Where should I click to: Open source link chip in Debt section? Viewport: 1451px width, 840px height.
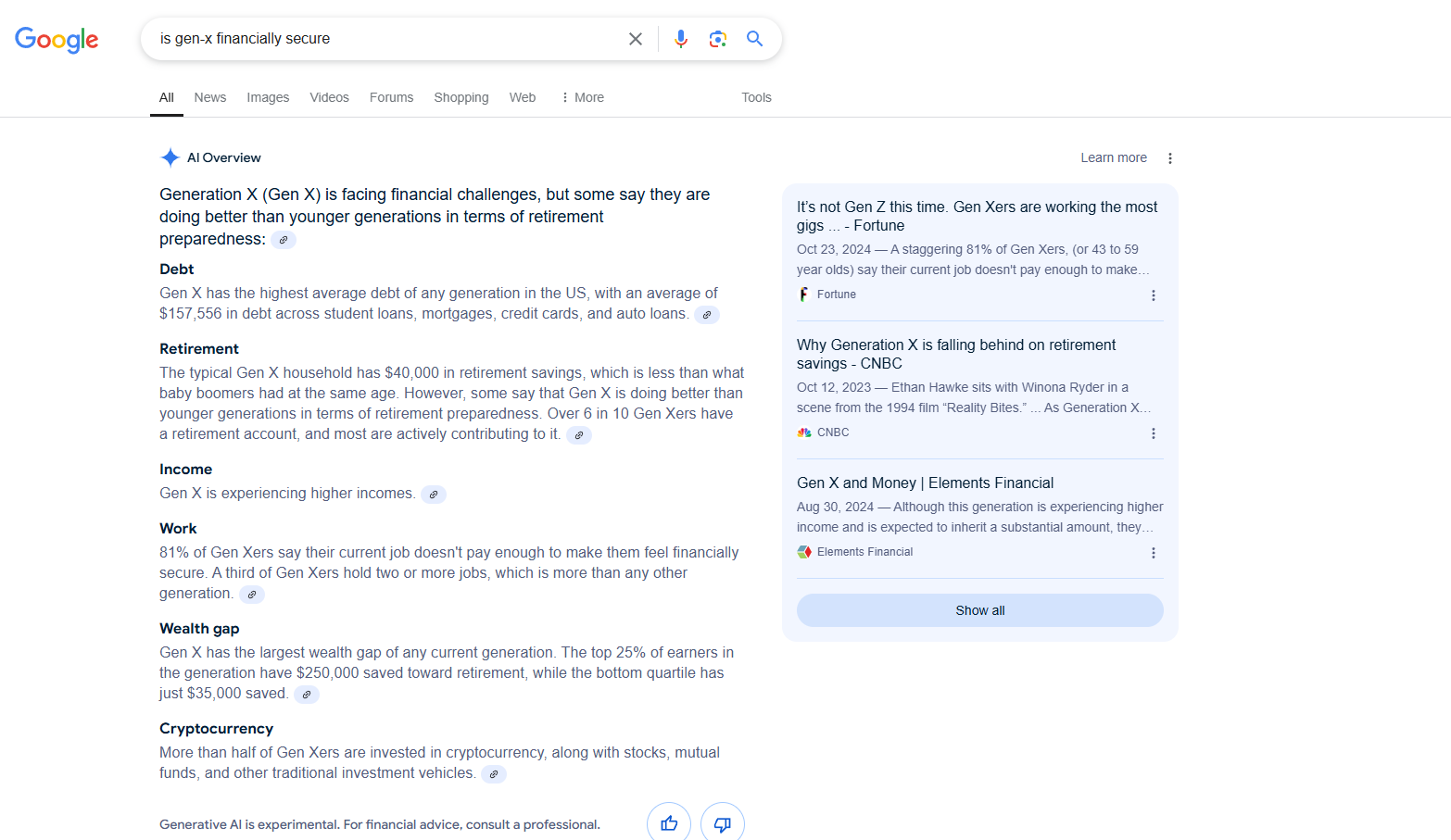point(707,315)
